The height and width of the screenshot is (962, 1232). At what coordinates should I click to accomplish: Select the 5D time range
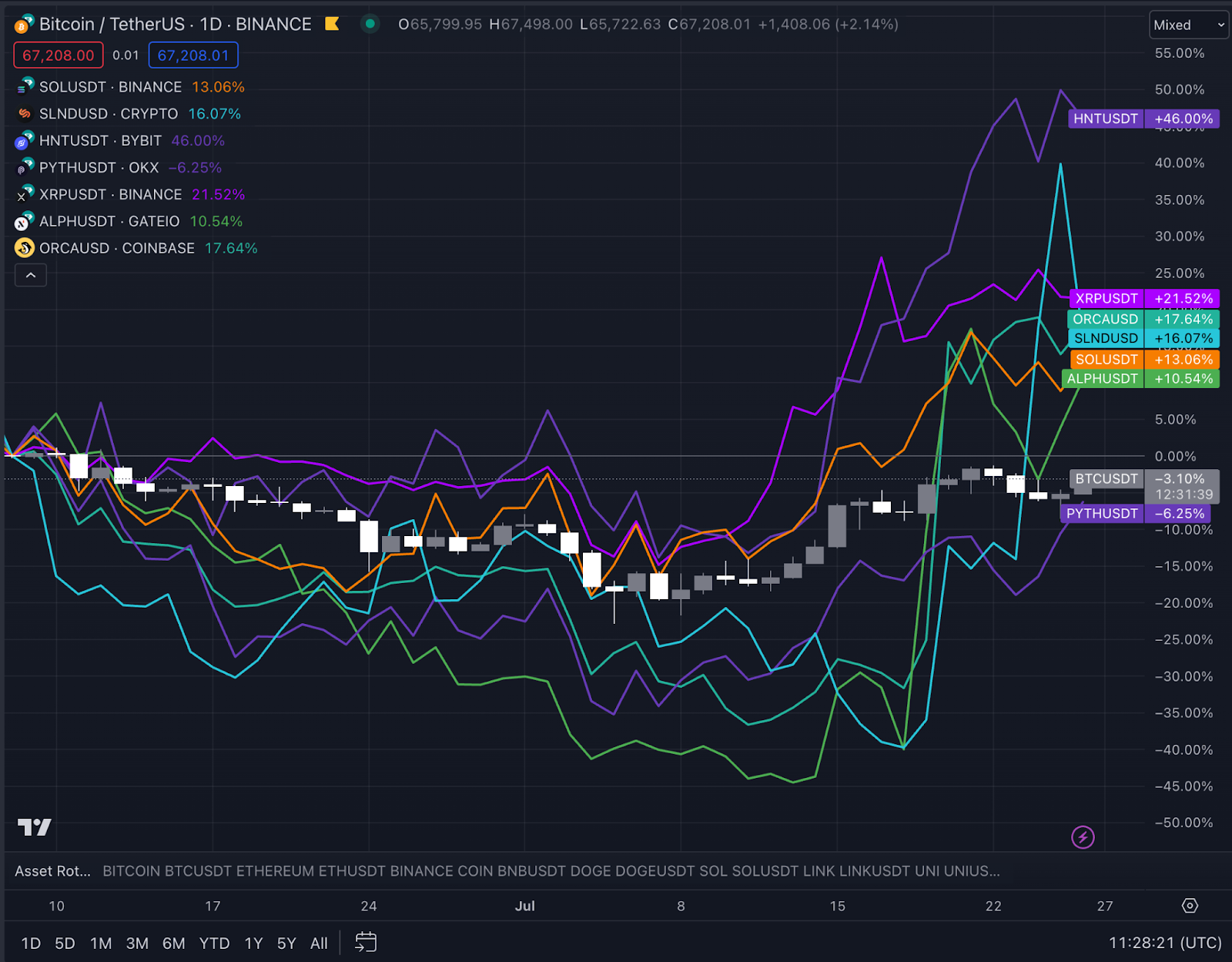(x=65, y=943)
